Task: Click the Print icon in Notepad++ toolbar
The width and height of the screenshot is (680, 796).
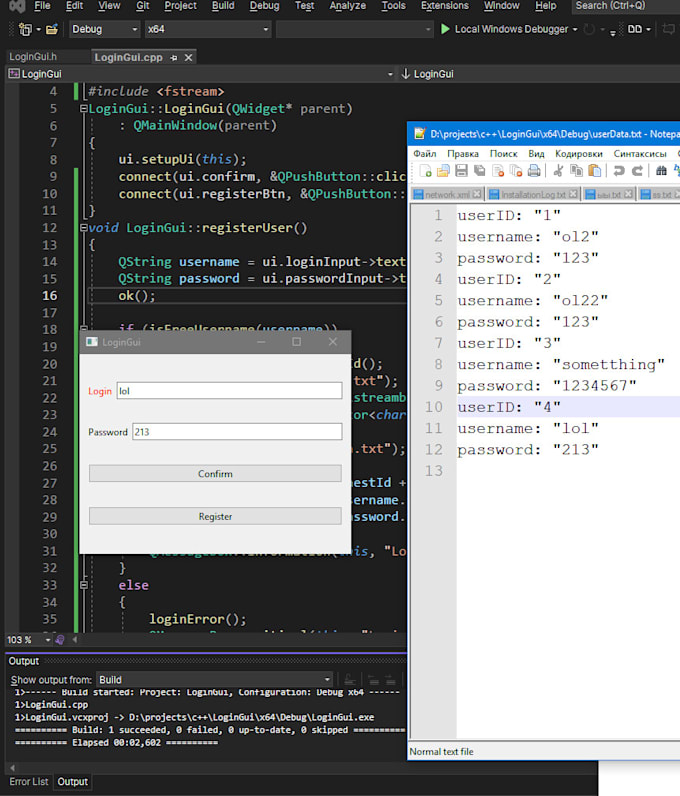Action: pyautogui.click(x=534, y=171)
